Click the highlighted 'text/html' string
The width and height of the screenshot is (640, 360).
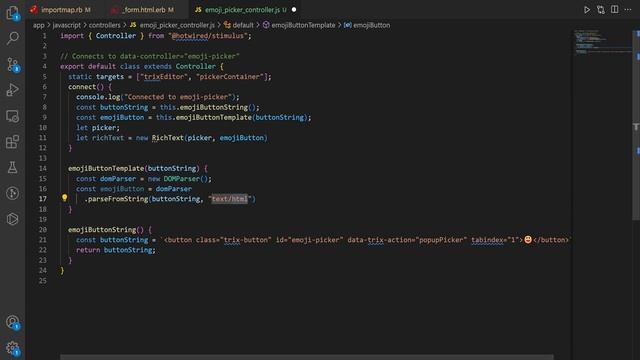coord(229,199)
